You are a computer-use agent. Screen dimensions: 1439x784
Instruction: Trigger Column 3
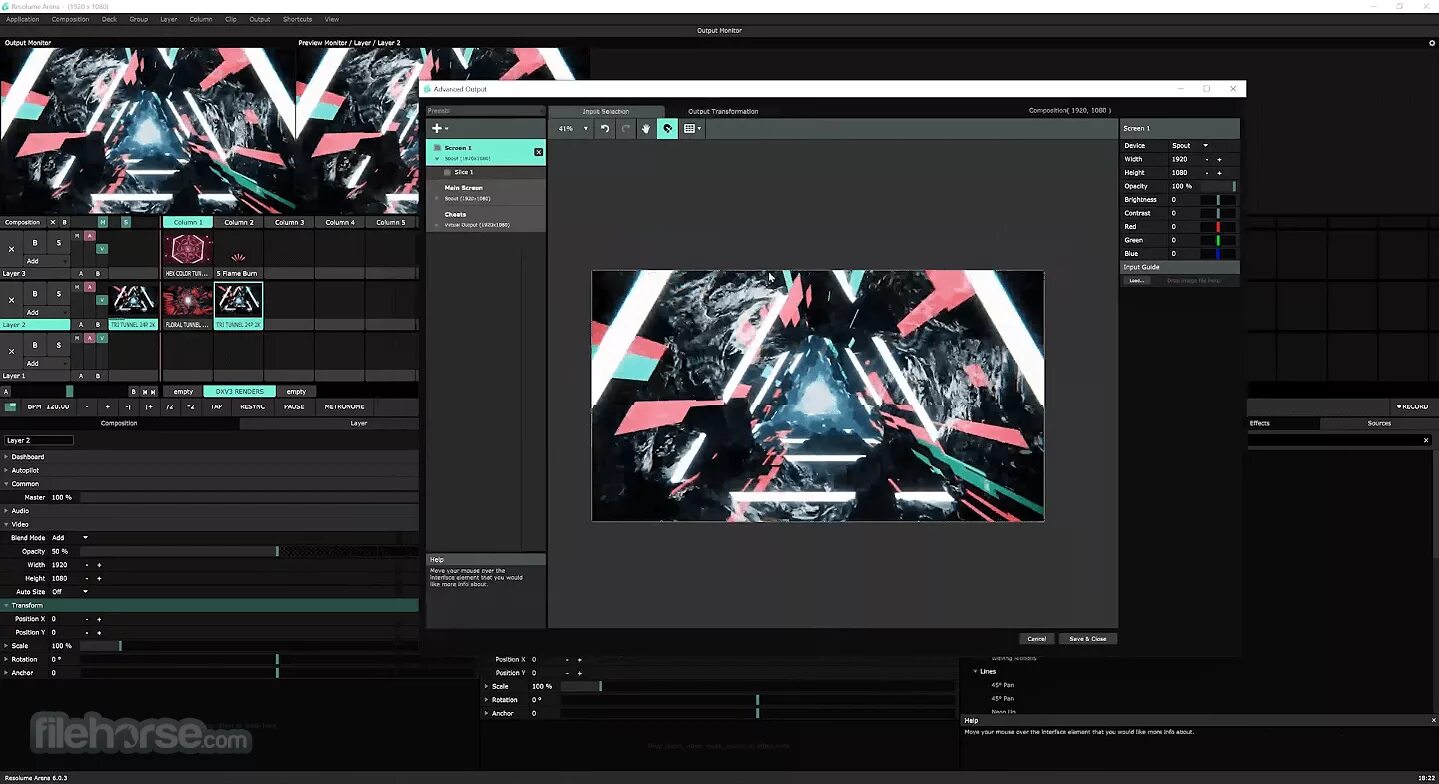pyautogui.click(x=289, y=222)
